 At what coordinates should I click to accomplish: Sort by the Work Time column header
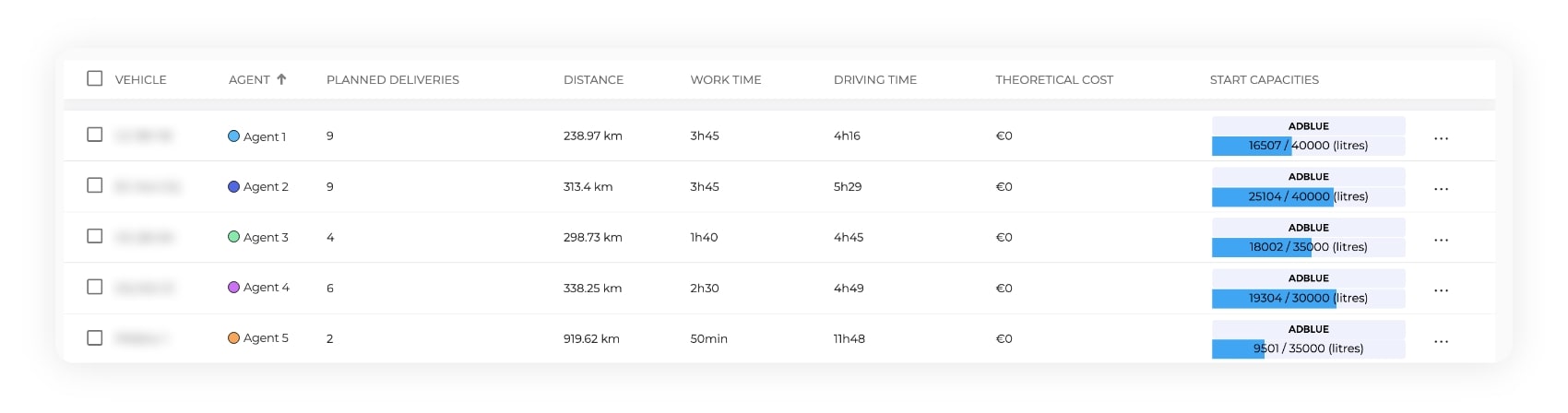tap(725, 80)
